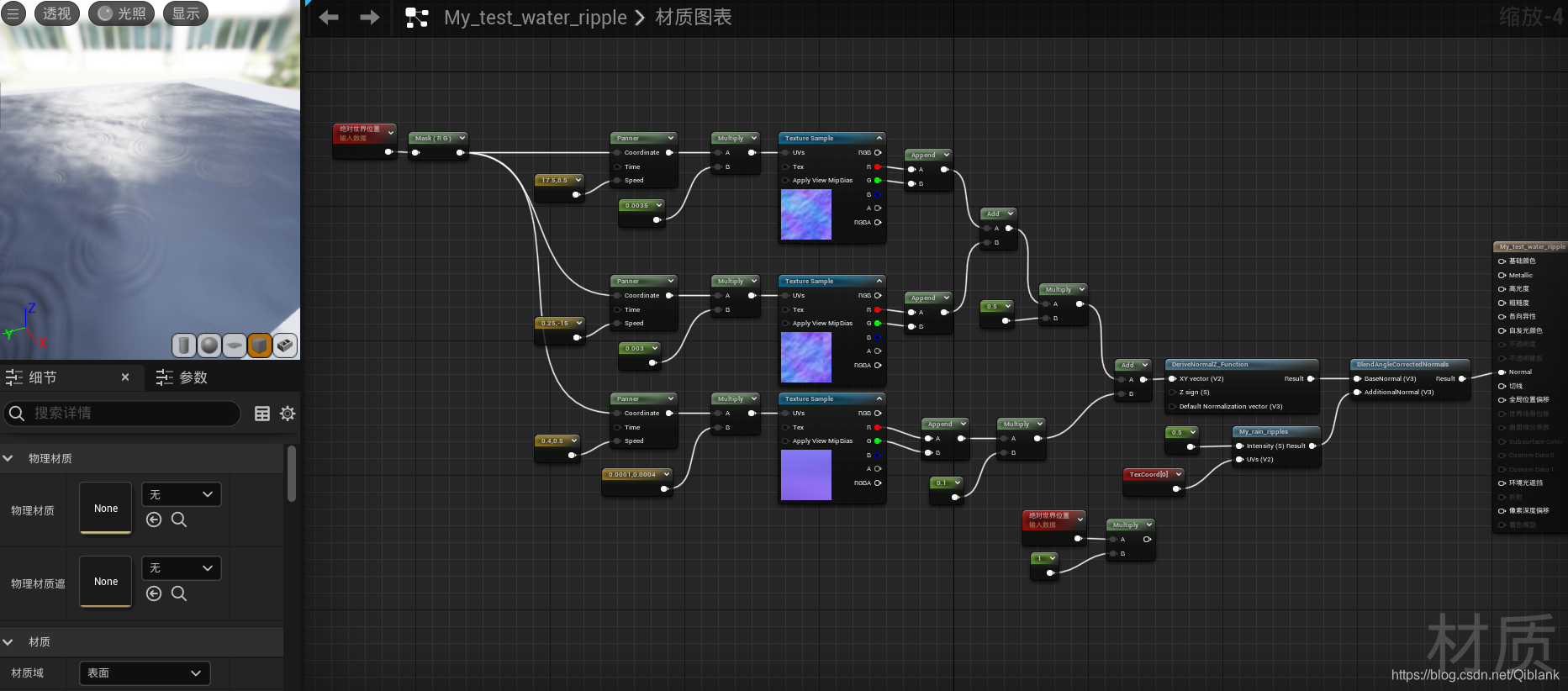Click the search magnifier icon in details
The height and width of the screenshot is (691, 1568).
pos(16,413)
